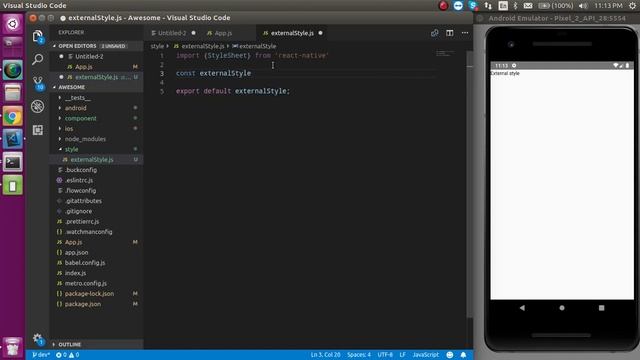Select App.js in Open Editors list
Image resolution: width=640 pixels, height=360 pixels.
click(96, 67)
